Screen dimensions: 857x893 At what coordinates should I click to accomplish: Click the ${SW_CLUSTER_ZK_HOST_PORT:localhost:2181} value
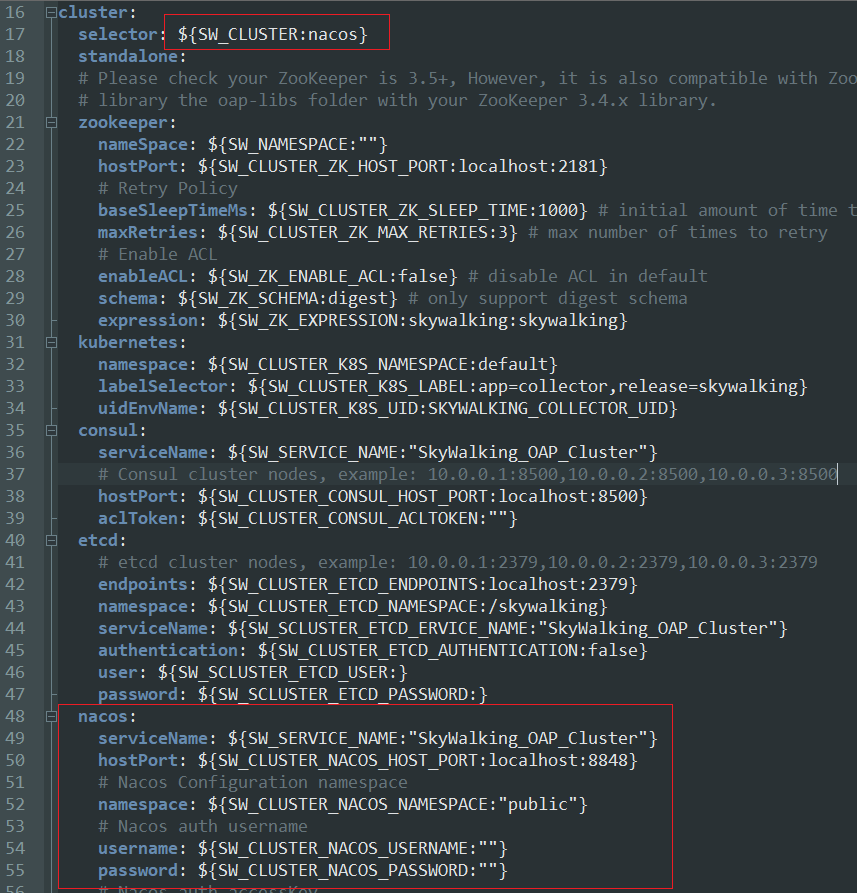click(x=403, y=166)
